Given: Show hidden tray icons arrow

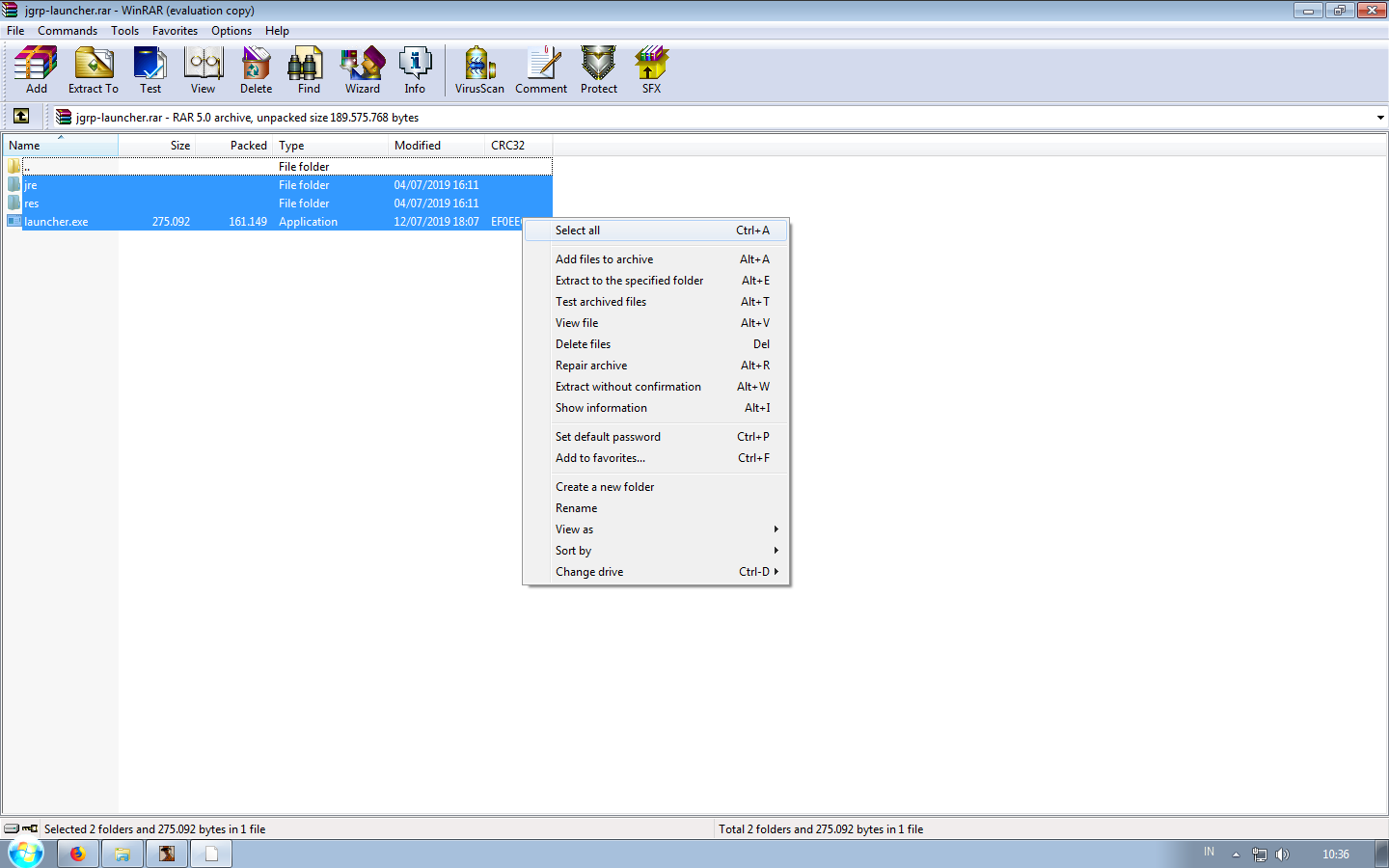Looking at the screenshot, I should click(x=1236, y=854).
